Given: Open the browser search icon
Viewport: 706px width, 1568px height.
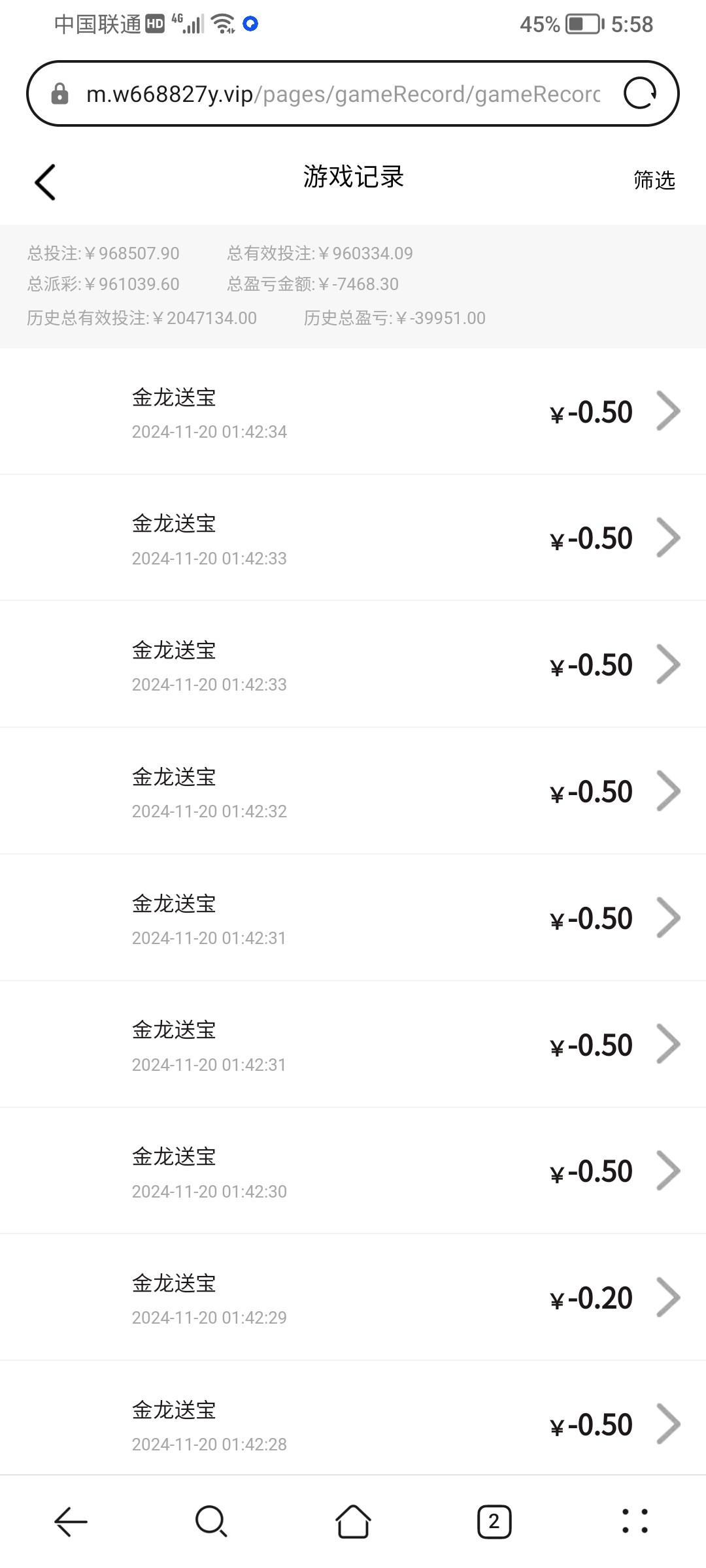Looking at the screenshot, I should (211, 1522).
